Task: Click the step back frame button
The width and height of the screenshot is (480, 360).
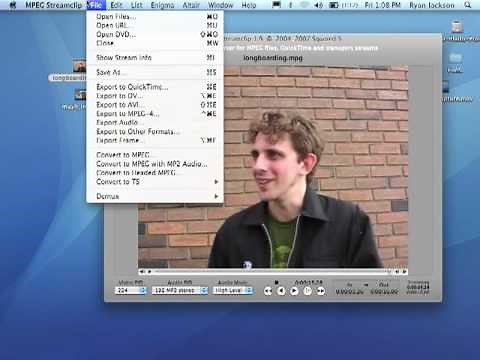Action: pyautogui.click(x=281, y=291)
